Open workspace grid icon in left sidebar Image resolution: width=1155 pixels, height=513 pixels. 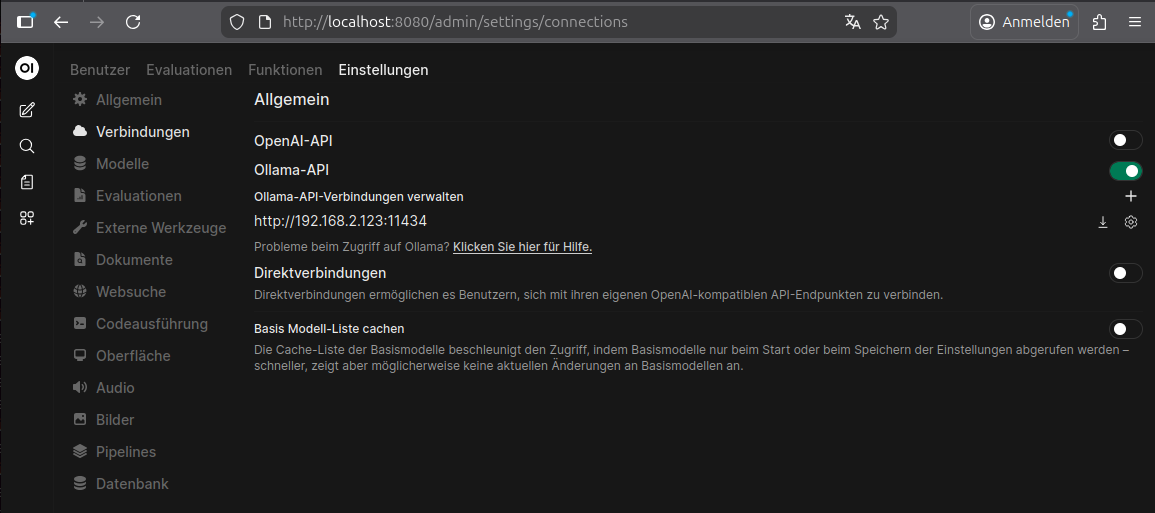pyautogui.click(x=27, y=218)
